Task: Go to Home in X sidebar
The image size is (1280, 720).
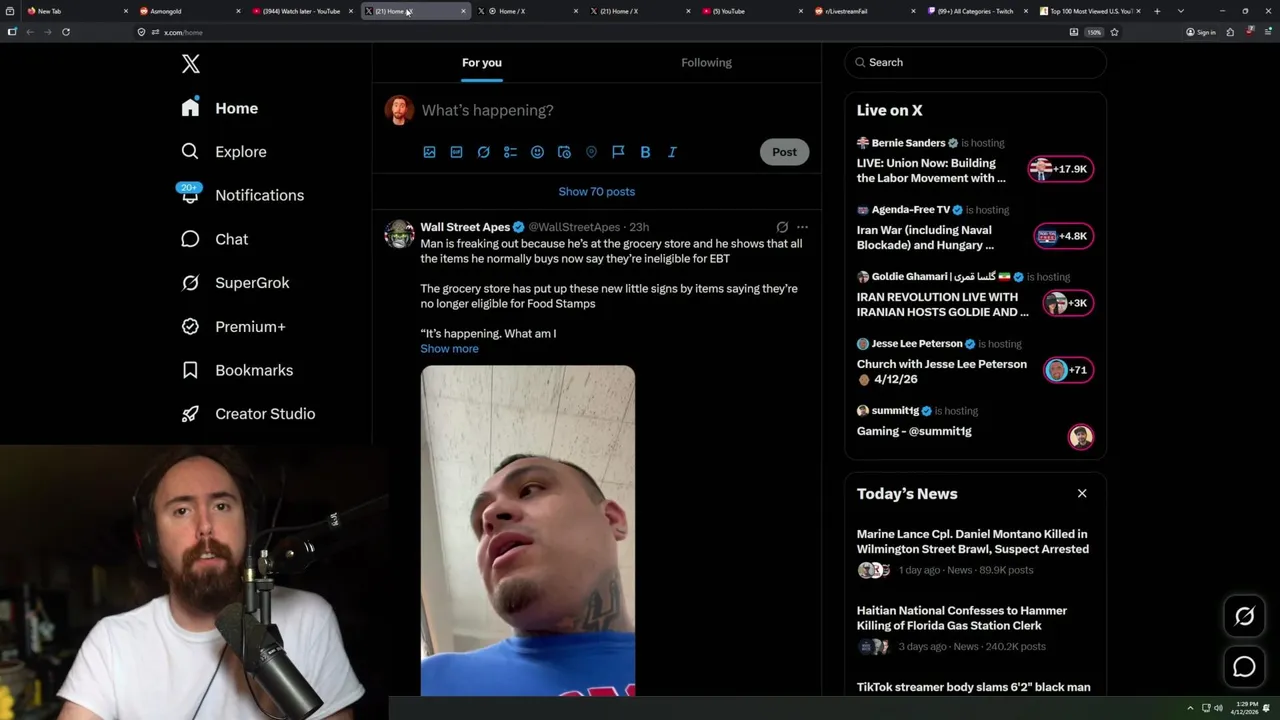Action: coord(219,108)
